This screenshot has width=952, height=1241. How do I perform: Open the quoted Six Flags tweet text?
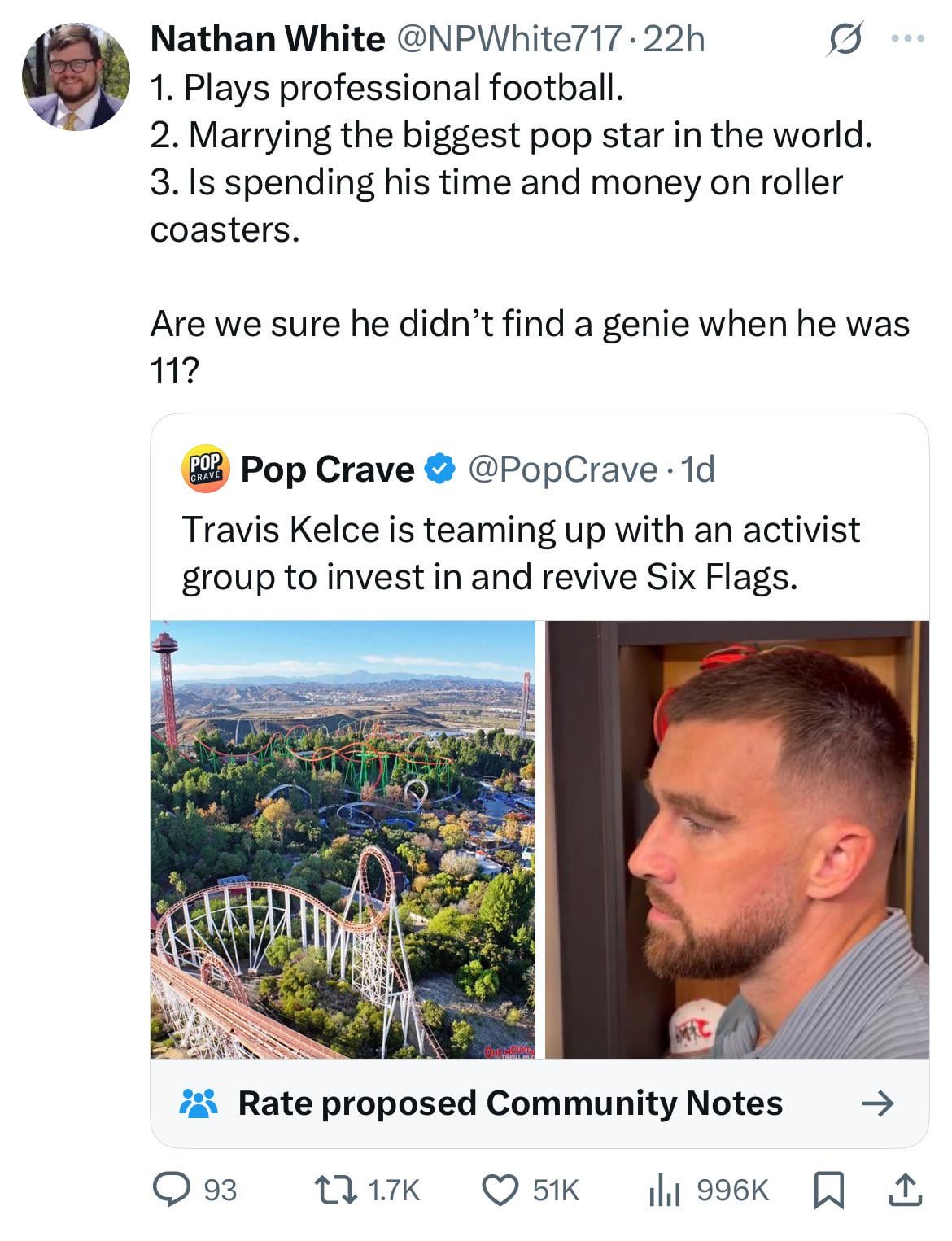tap(521, 553)
